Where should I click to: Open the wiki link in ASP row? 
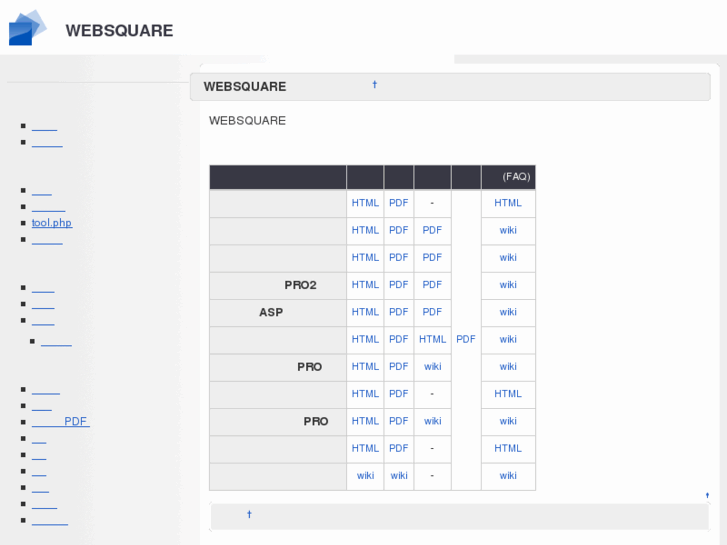click(x=508, y=312)
